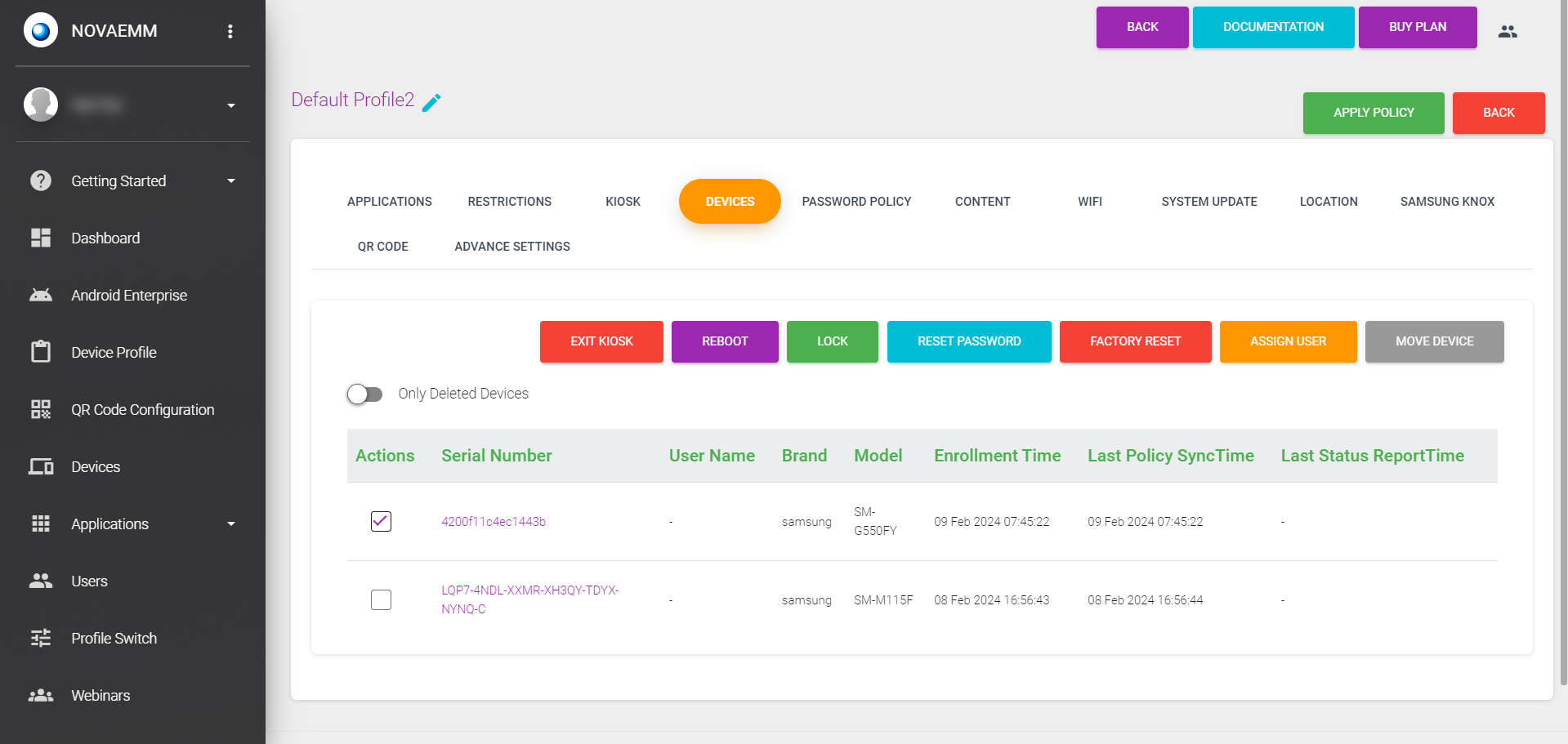1568x744 pixels.
Task: Click the red Back button
Action: 1499,113
